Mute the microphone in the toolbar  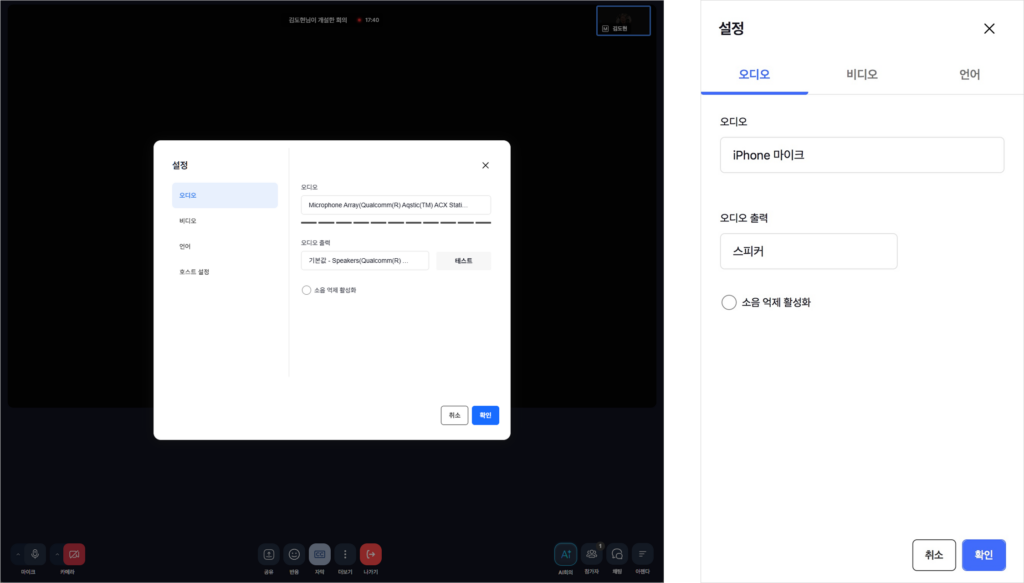35,554
